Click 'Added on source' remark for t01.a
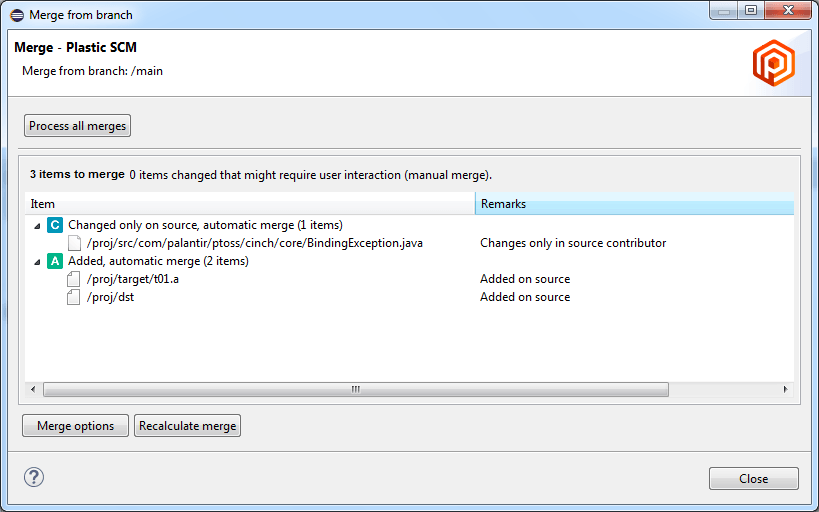Viewport: 819px width, 512px height. pos(525,279)
